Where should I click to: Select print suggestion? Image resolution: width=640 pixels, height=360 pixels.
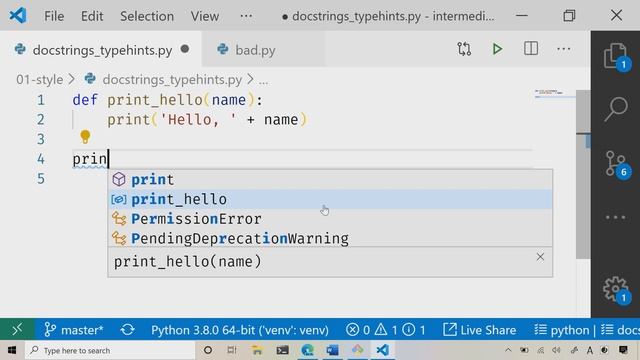click(x=330, y=180)
